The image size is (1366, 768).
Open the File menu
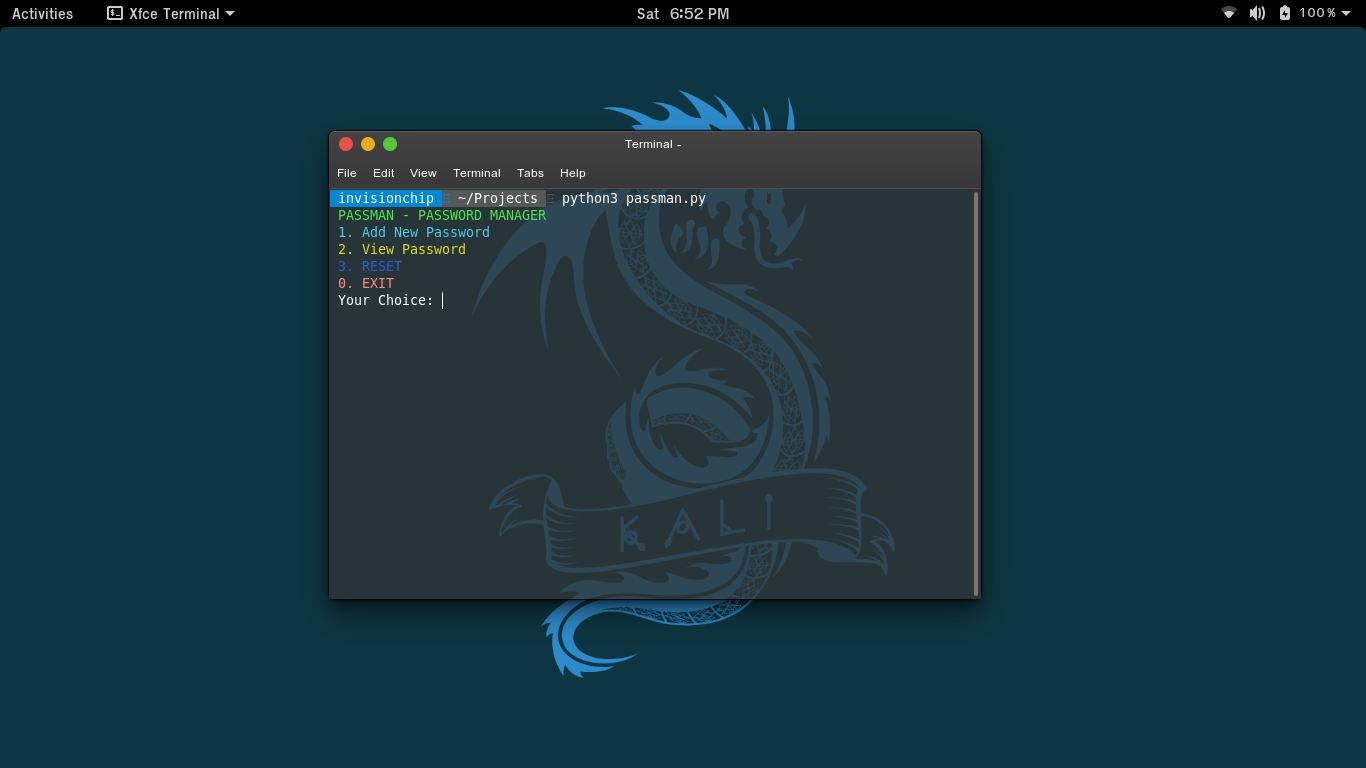346,173
